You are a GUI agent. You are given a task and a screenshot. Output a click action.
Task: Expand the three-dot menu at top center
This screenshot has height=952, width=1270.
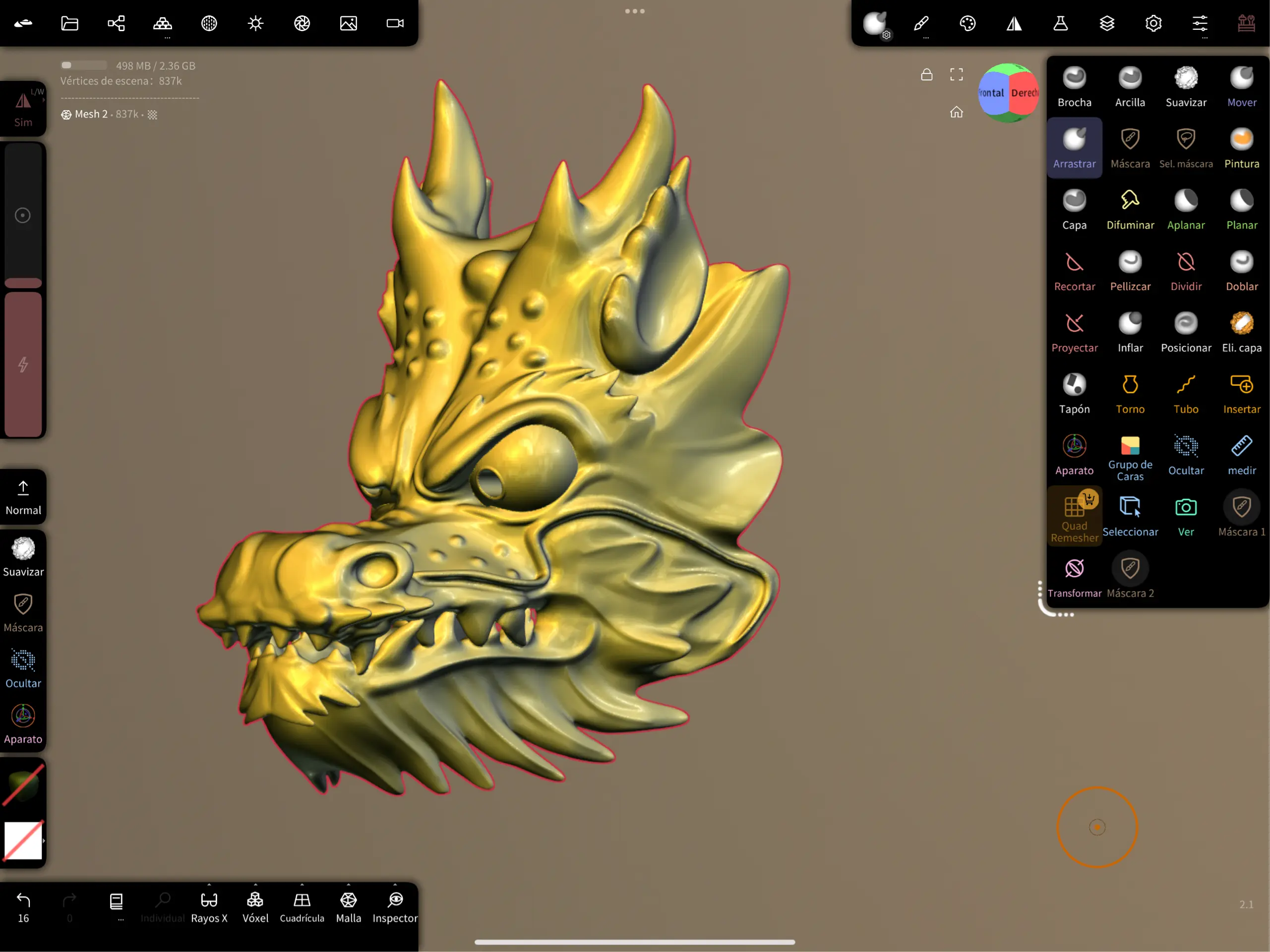pos(634,10)
